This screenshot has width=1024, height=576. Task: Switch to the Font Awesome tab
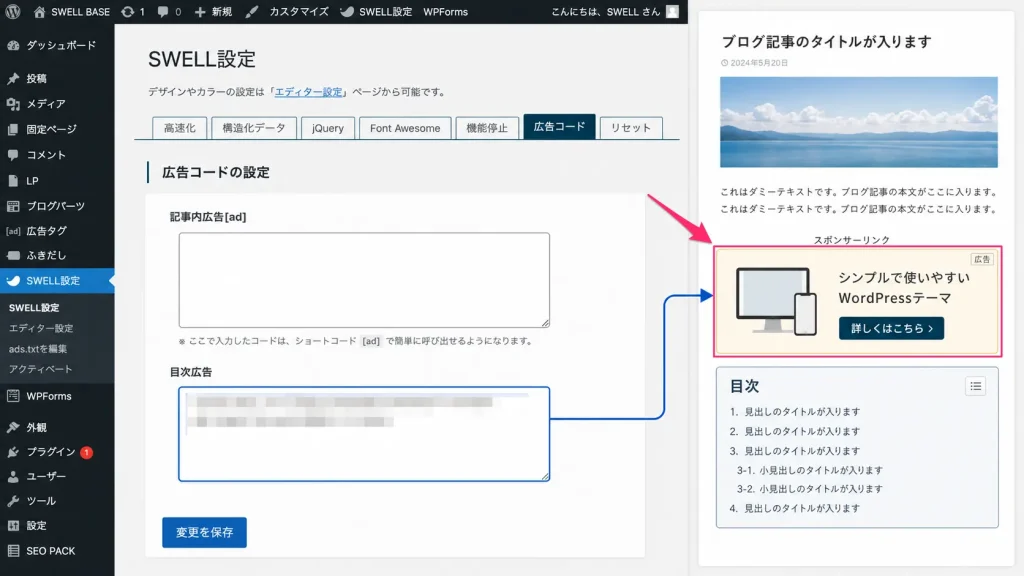point(405,128)
